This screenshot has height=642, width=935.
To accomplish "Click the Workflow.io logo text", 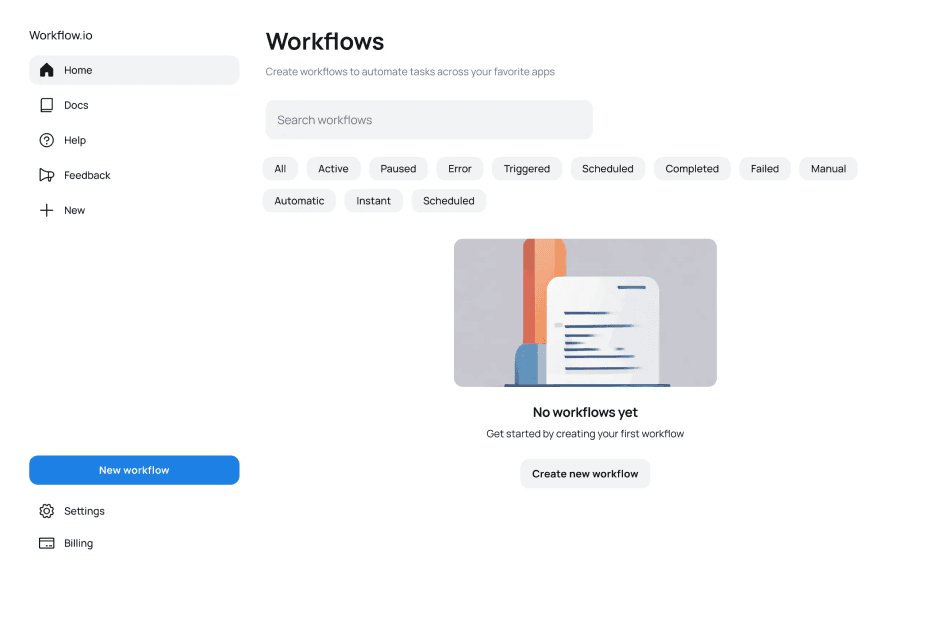I will [x=61, y=35].
